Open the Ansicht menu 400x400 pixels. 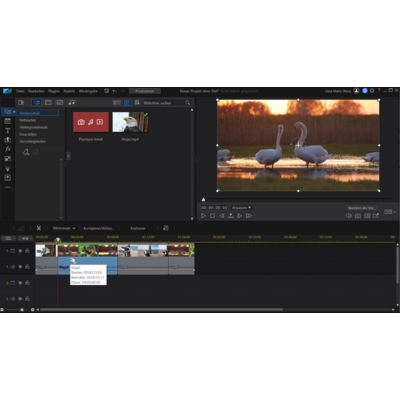(69, 91)
